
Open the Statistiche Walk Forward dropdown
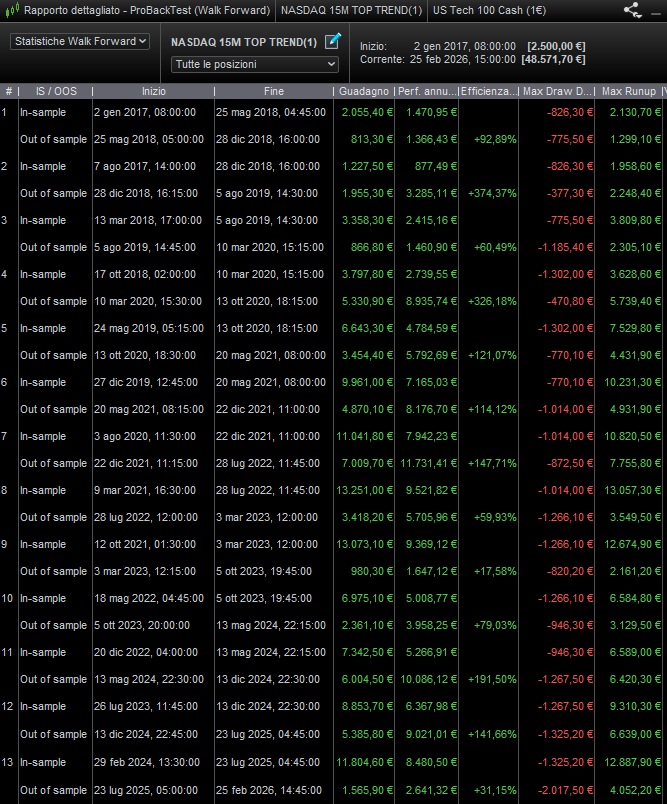[x=80, y=41]
